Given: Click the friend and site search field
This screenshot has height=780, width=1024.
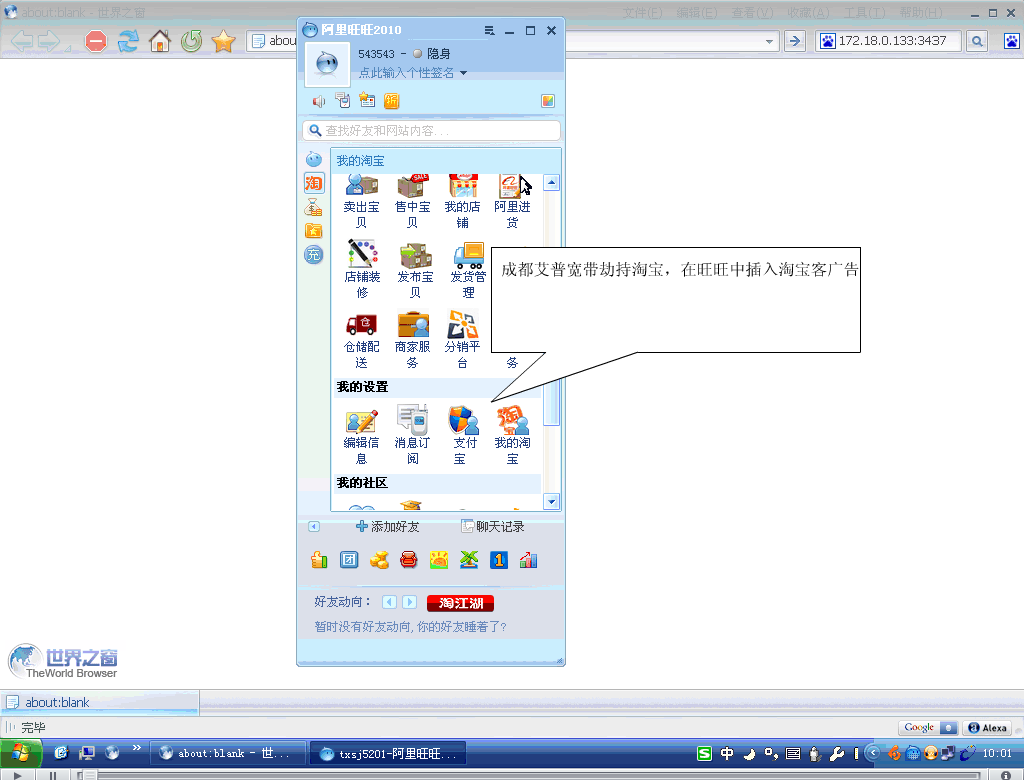Looking at the screenshot, I should click(x=432, y=131).
